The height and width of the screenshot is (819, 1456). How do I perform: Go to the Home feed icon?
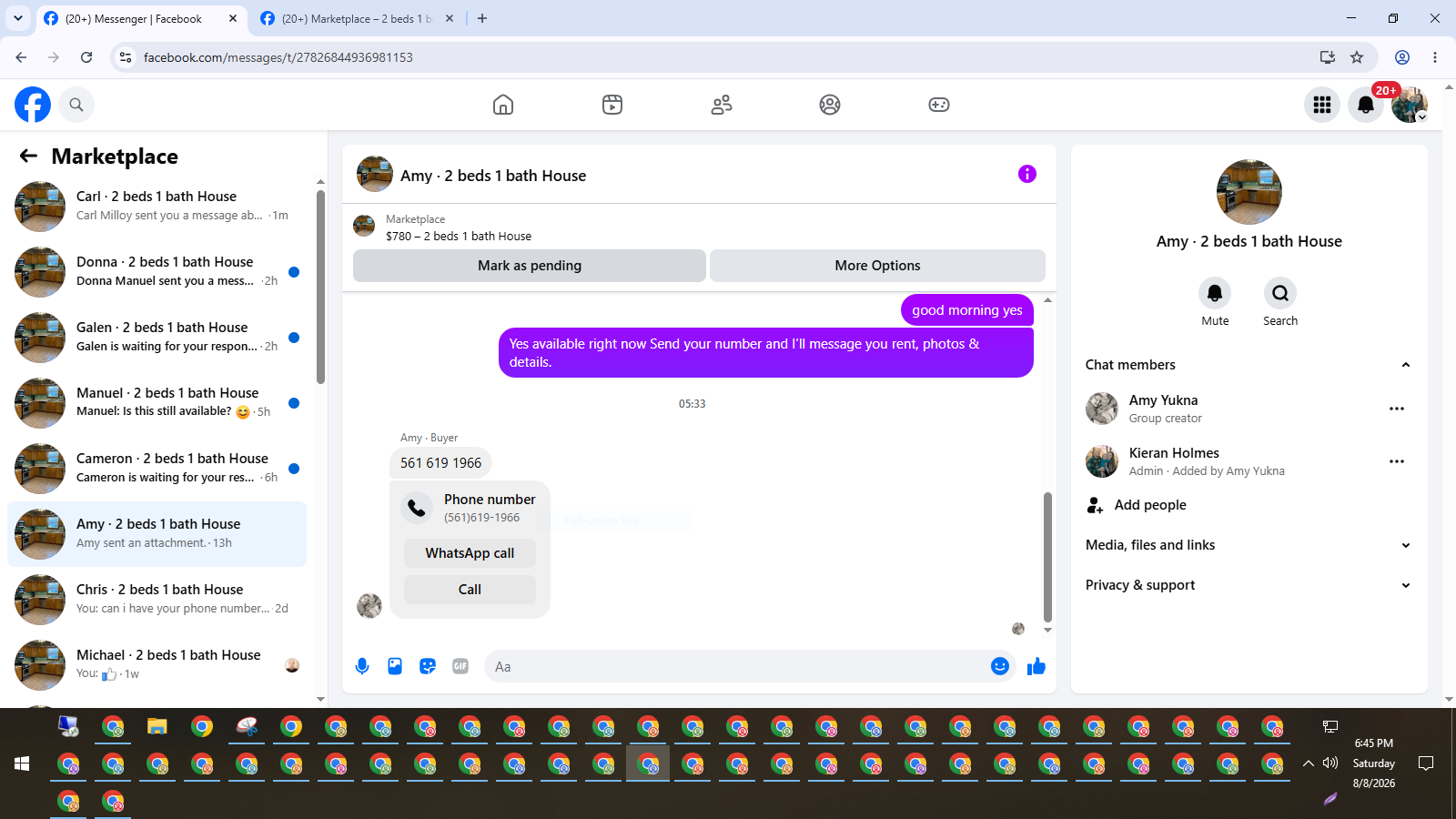(x=503, y=105)
